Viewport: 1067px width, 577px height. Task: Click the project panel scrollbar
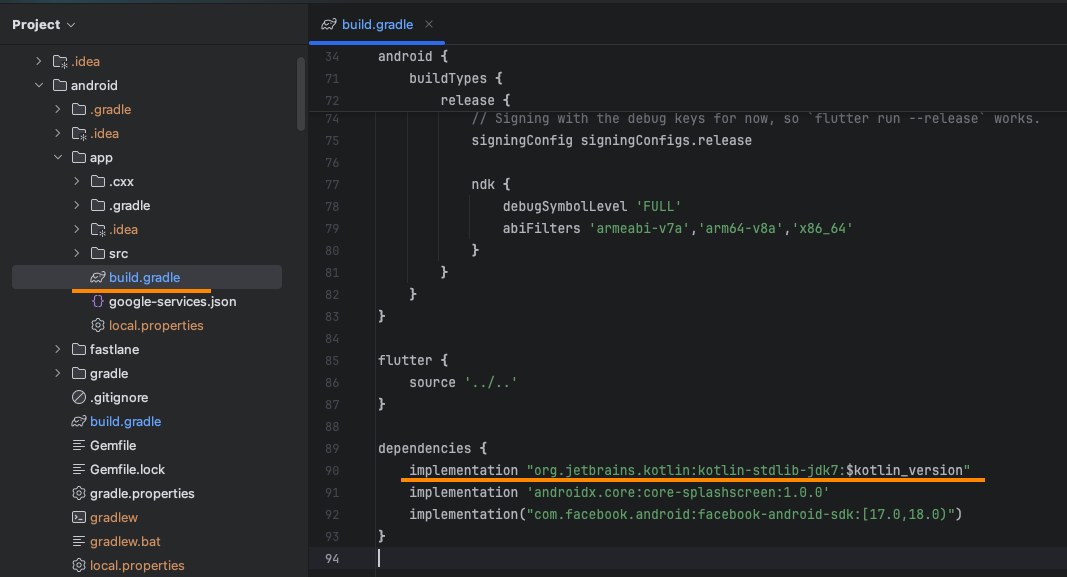click(x=299, y=95)
